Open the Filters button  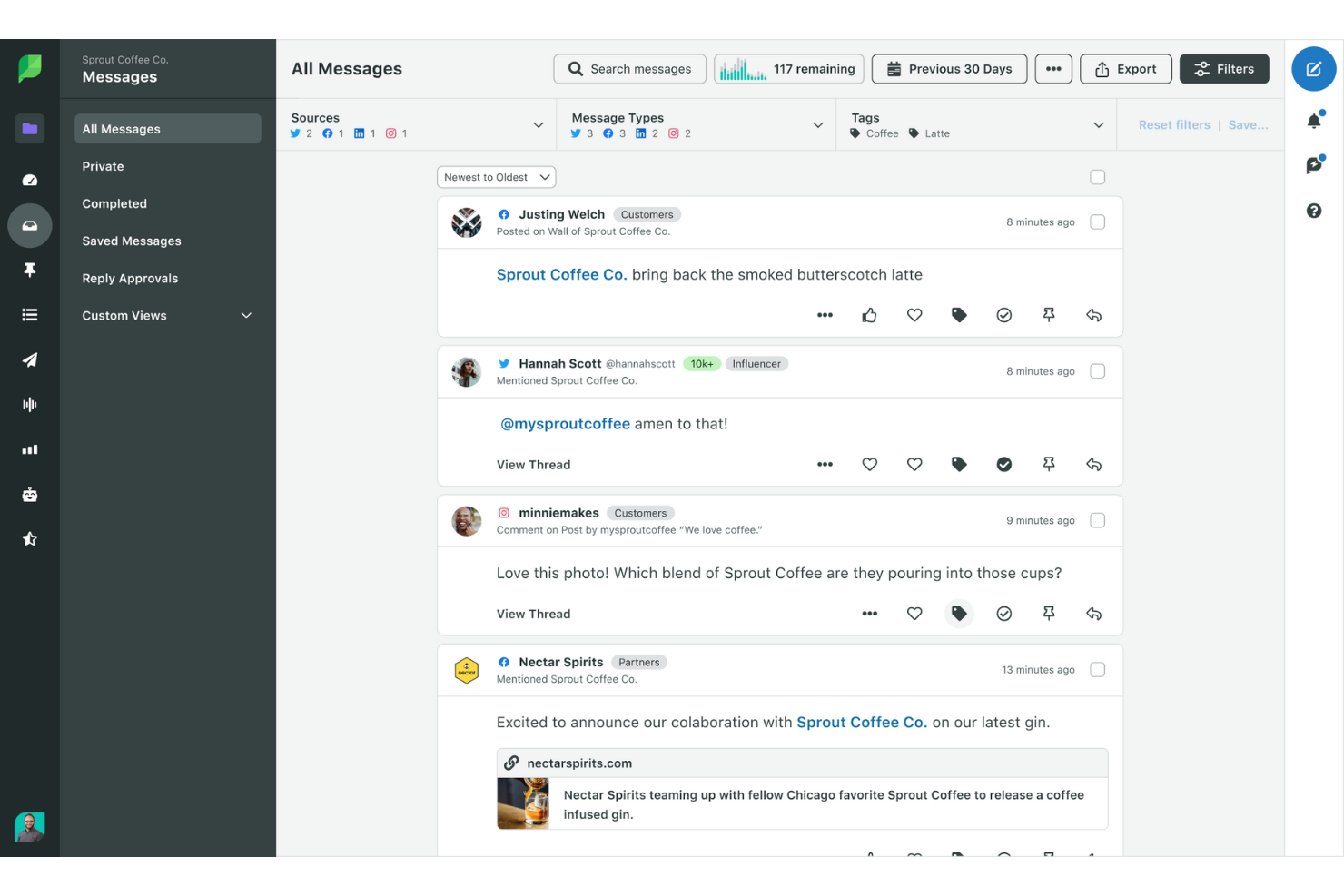pos(1224,69)
